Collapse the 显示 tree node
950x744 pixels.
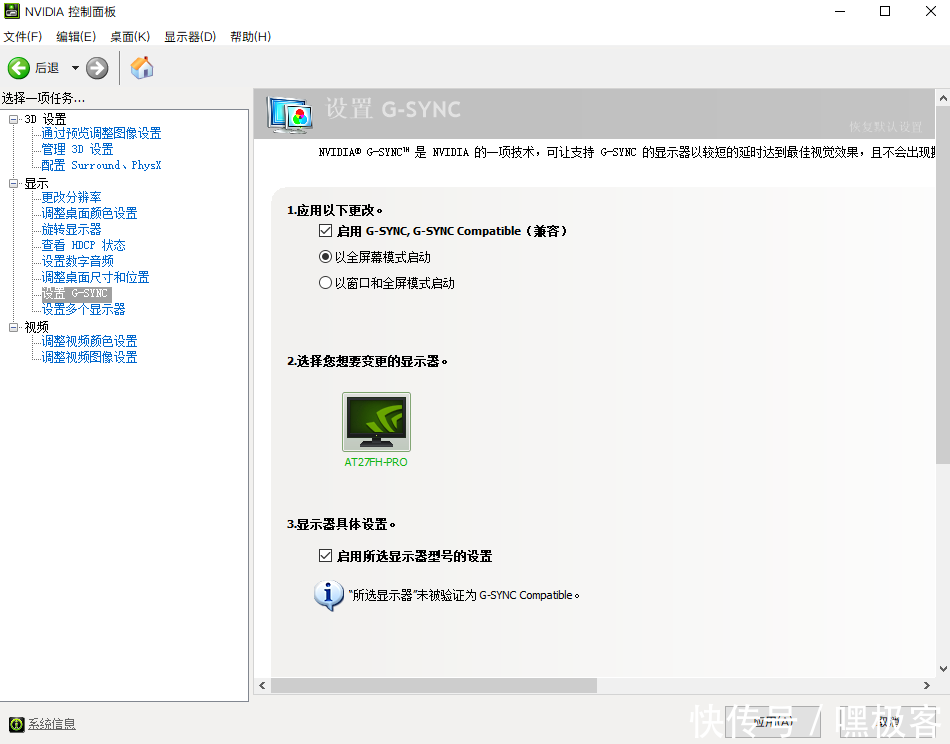click(13, 184)
